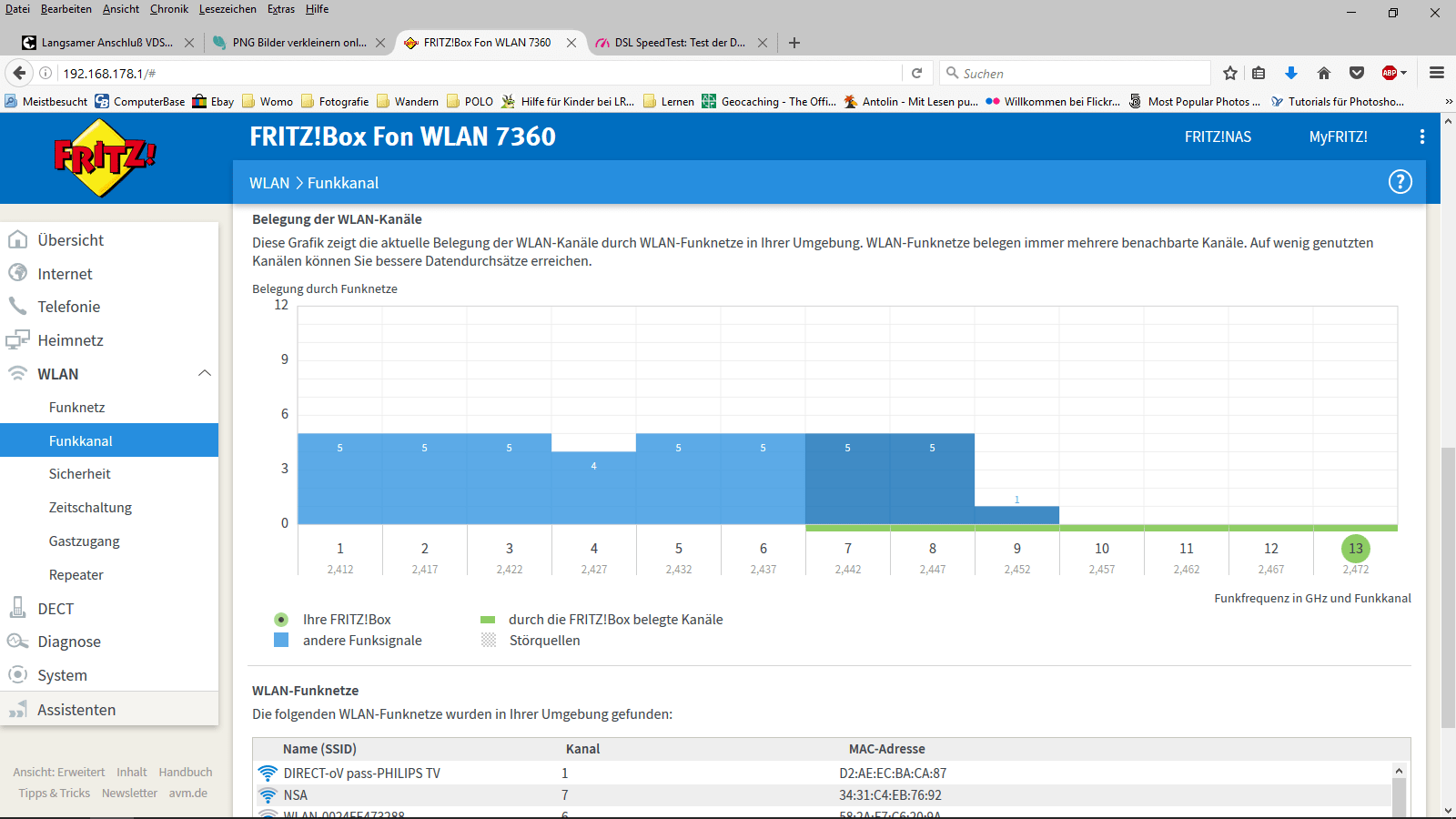Click the FRITZ! logo
Screen dimensions: 1456x819
pos(105,158)
